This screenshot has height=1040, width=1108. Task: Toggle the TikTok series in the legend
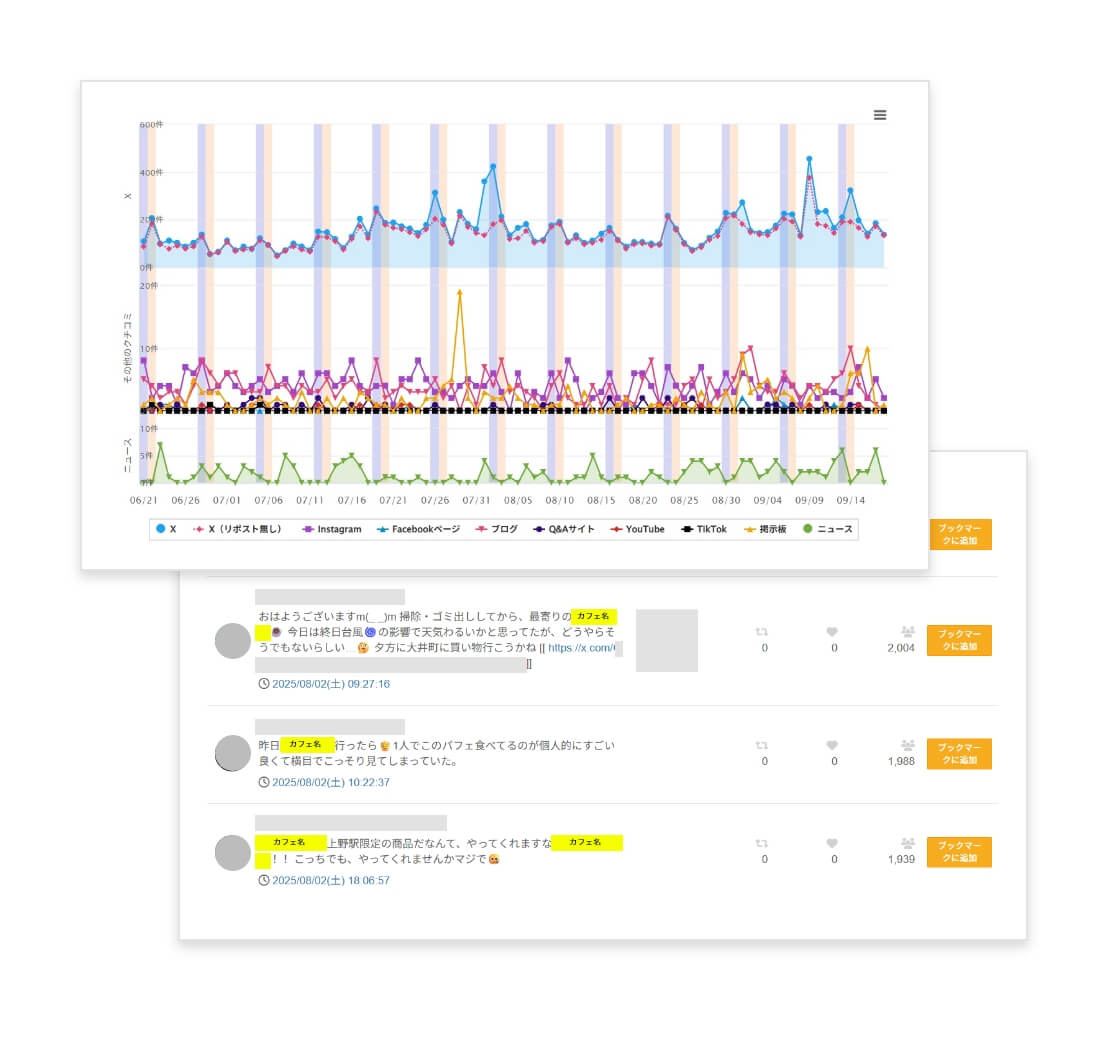click(704, 529)
